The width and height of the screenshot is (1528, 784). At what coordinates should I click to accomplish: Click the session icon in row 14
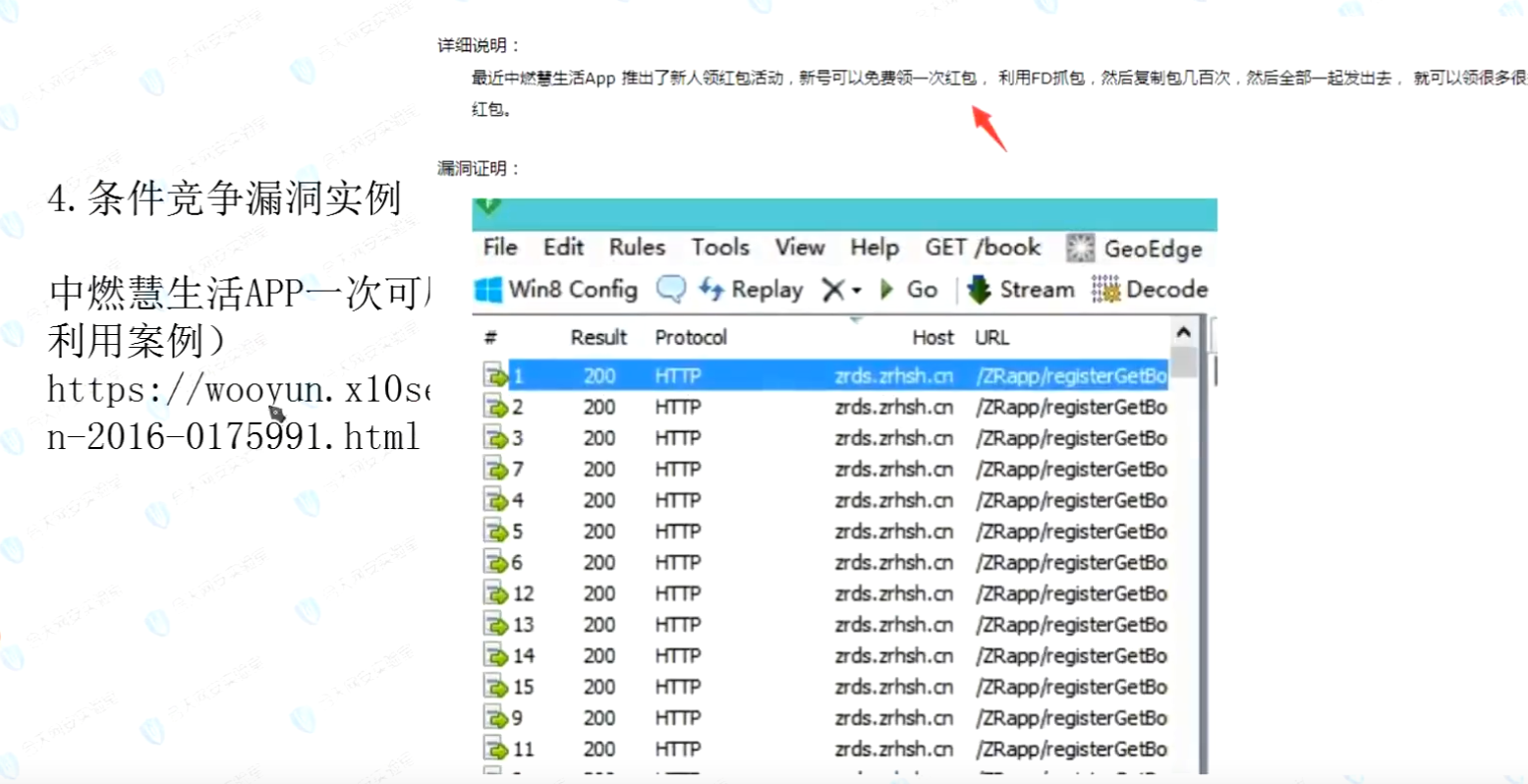click(x=495, y=655)
